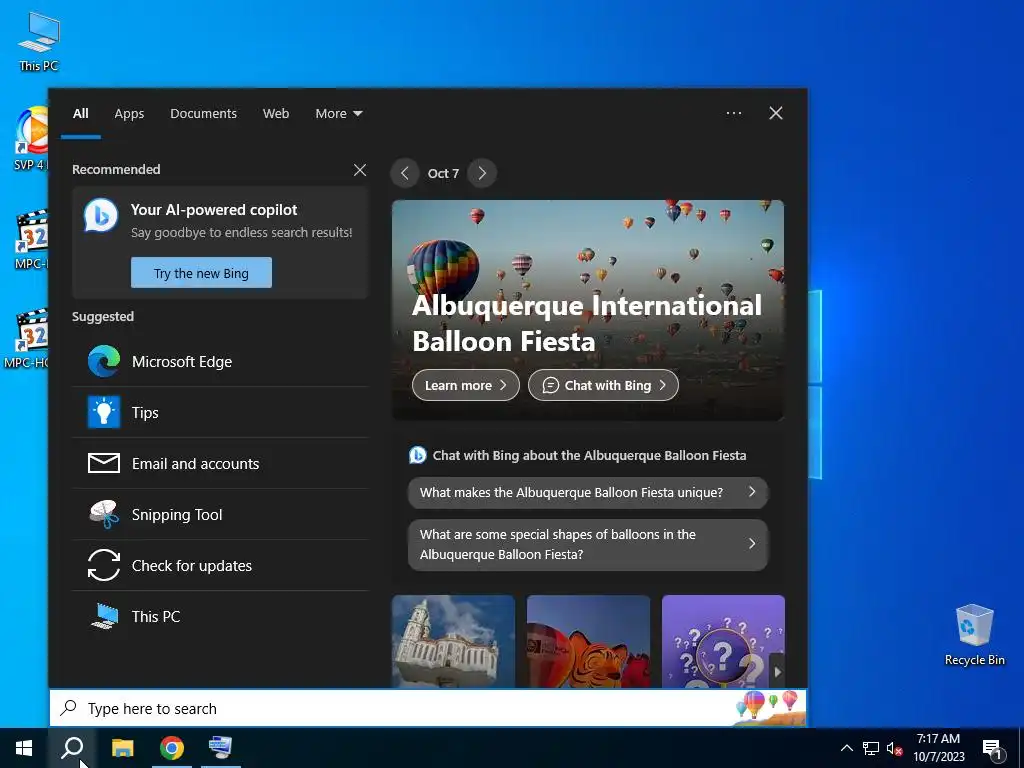
Task: Click the taskbar clock showing 7:17 AM
Action: point(938,748)
